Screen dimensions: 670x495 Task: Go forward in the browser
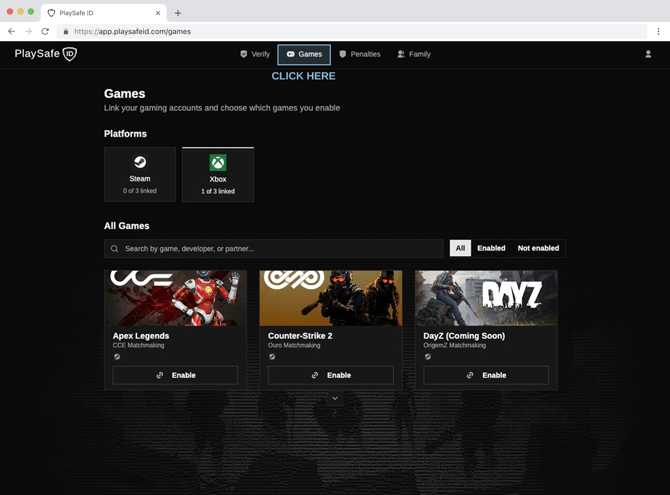[28, 31]
